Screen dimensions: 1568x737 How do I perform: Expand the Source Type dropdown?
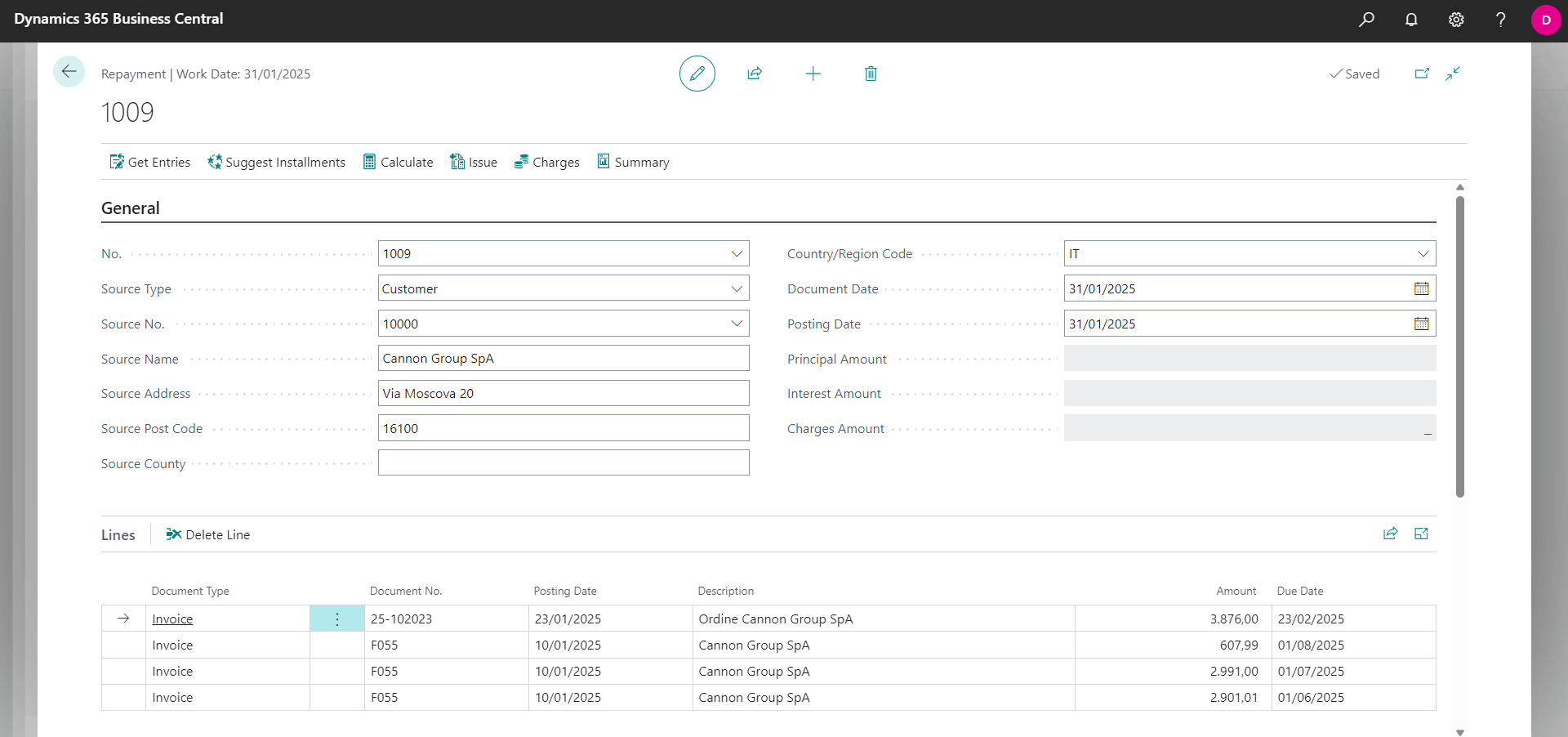point(737,288)
